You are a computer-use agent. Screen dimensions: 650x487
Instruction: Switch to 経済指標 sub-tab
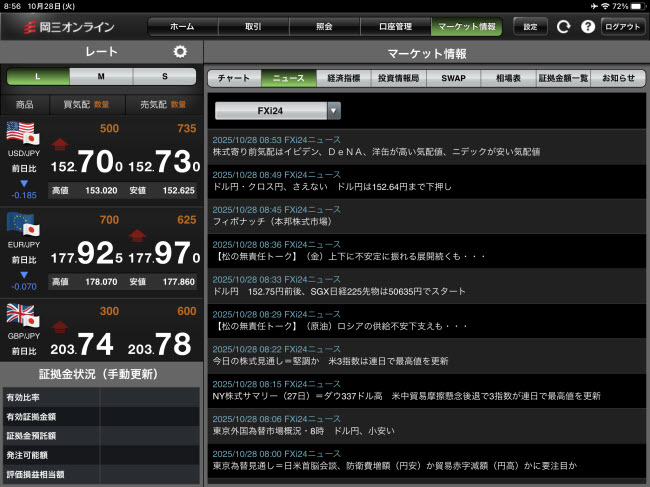pos(344,78)
